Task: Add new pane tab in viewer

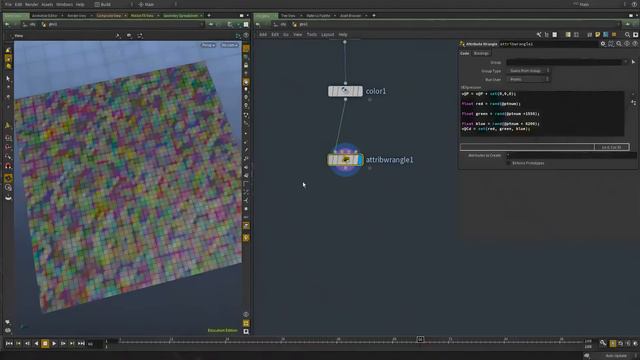Action: 209,16
